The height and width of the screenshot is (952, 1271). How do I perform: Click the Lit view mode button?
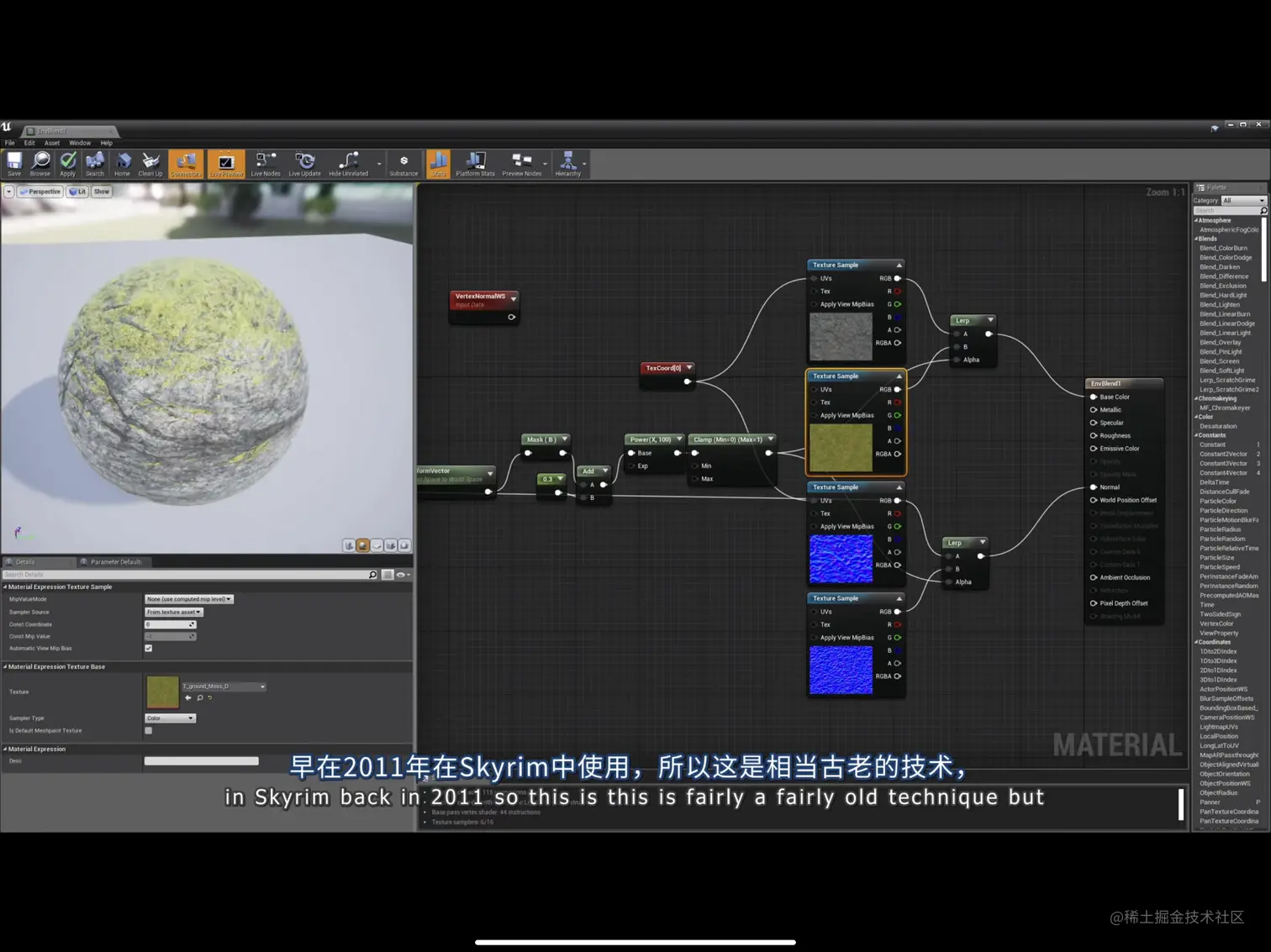coord(77,192)
